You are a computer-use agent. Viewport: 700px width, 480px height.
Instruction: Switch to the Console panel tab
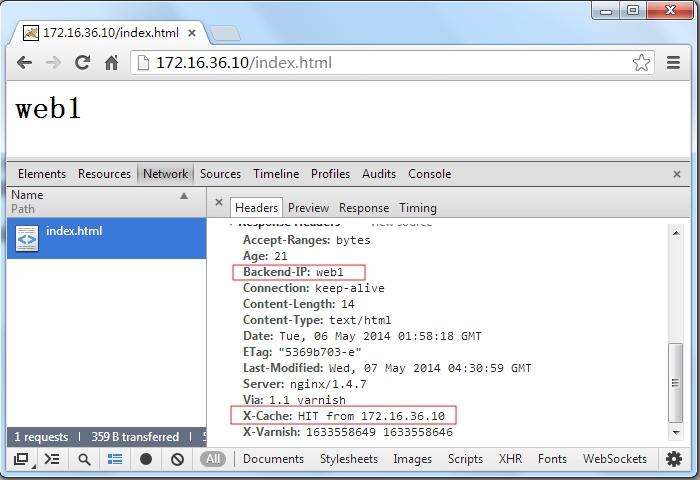[429, 173]
